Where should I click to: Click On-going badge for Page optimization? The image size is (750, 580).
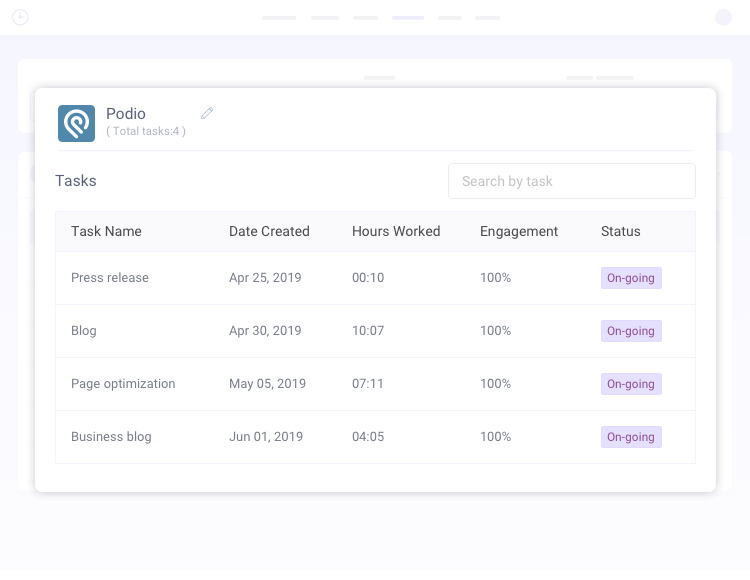coord(631,384)
